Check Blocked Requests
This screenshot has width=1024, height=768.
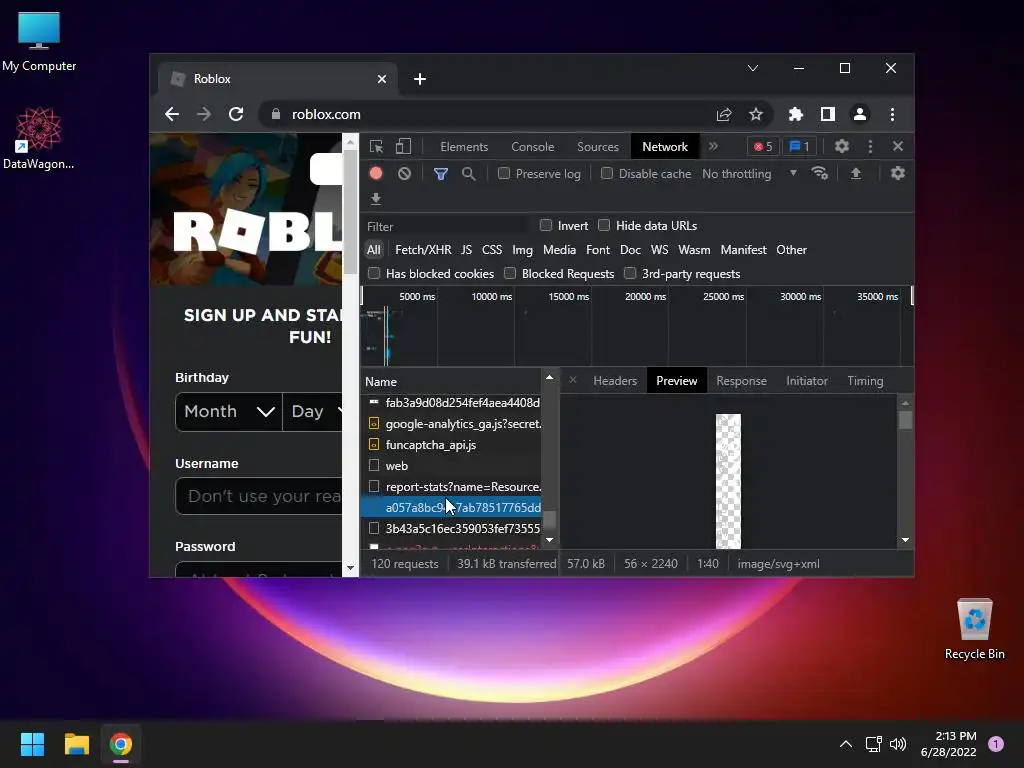click(x=510, y=273)
